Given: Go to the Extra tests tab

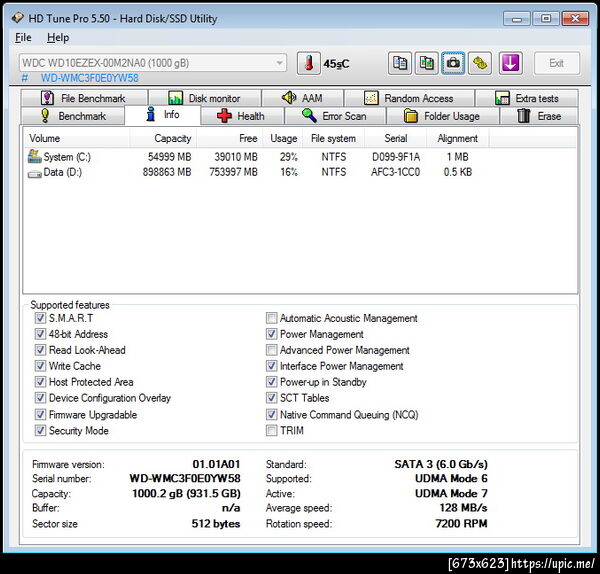Looking at the screenshot, I should [x=527, y=98].
